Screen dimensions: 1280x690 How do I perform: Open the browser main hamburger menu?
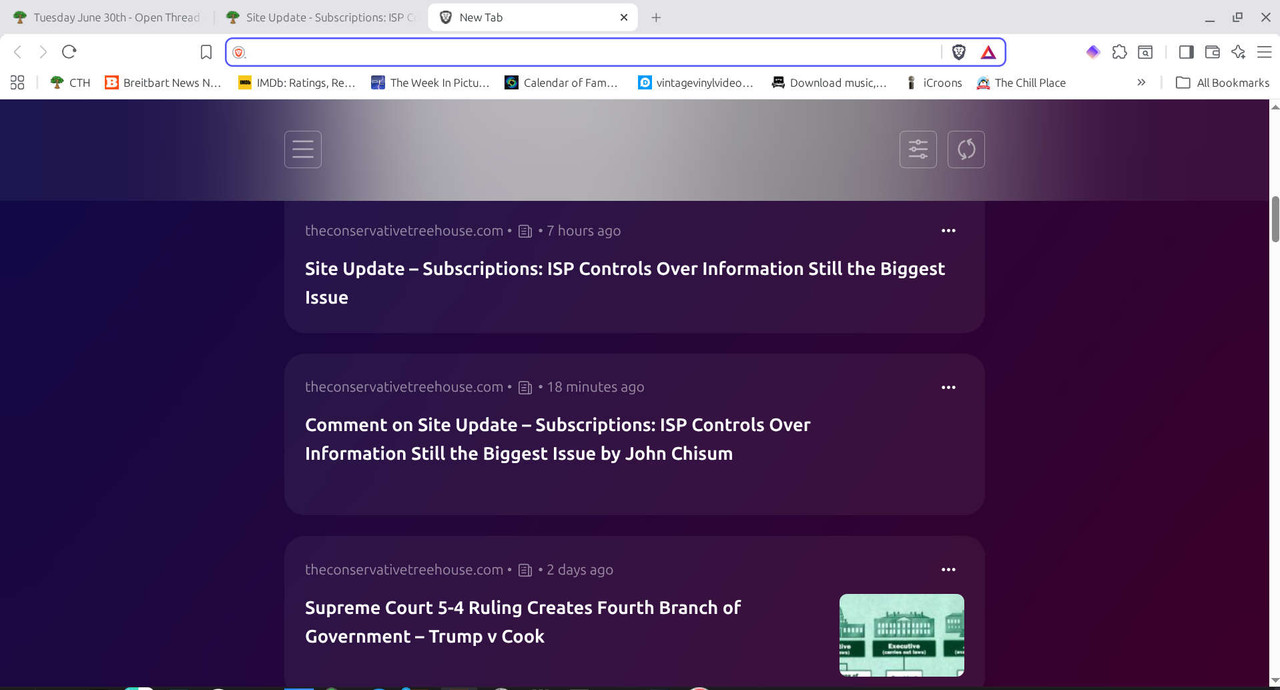1263,52
